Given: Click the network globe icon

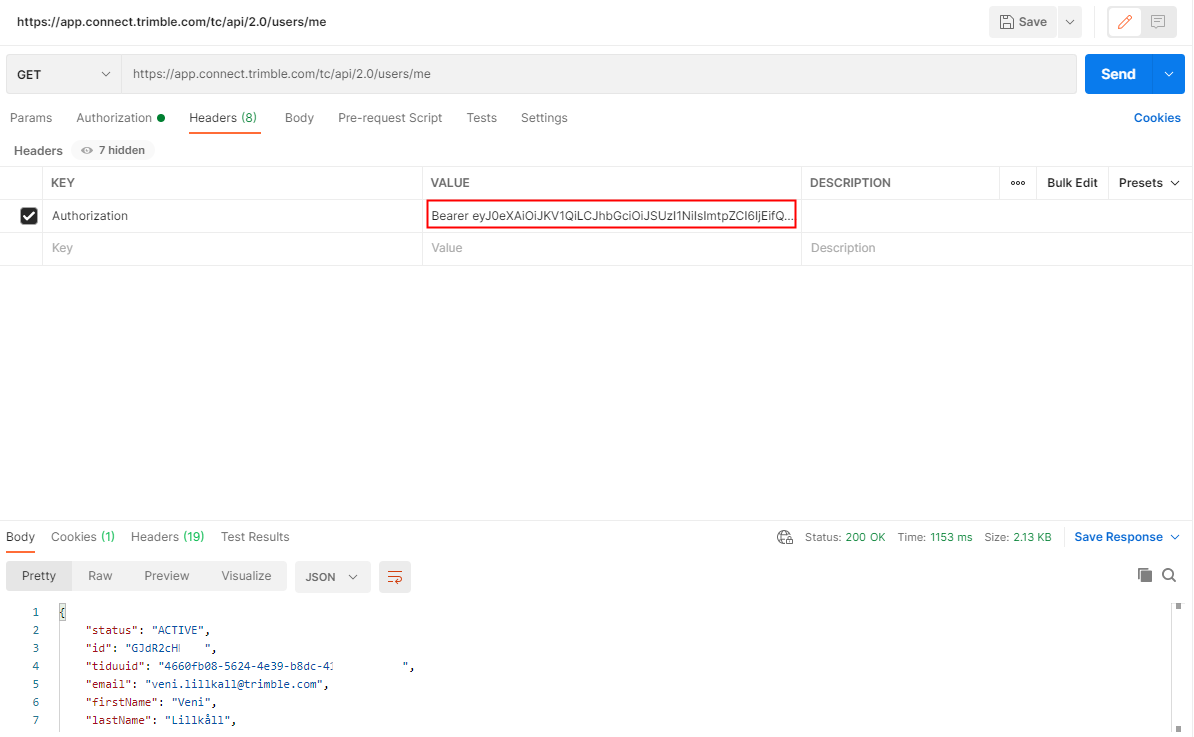Looking at the screenshot, I should 785,537.
